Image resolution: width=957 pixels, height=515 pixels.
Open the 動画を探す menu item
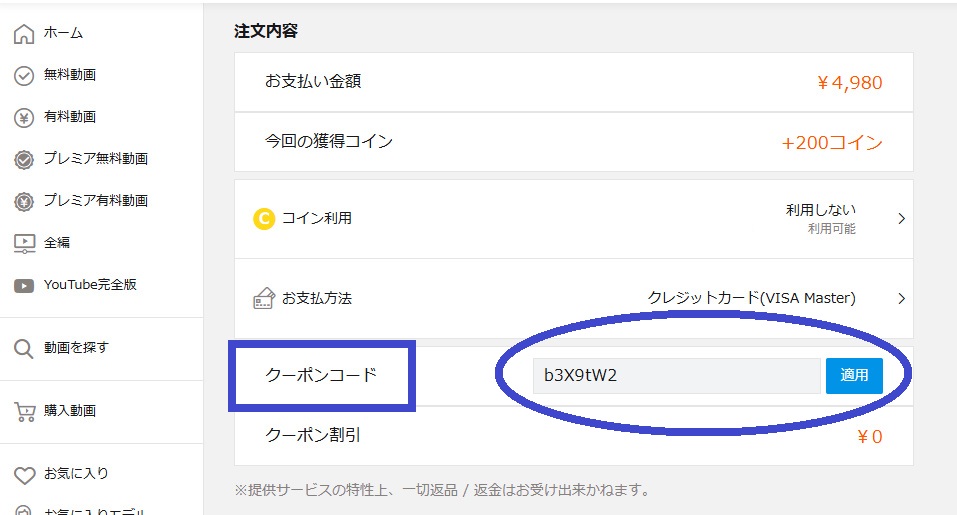[76, 348]
